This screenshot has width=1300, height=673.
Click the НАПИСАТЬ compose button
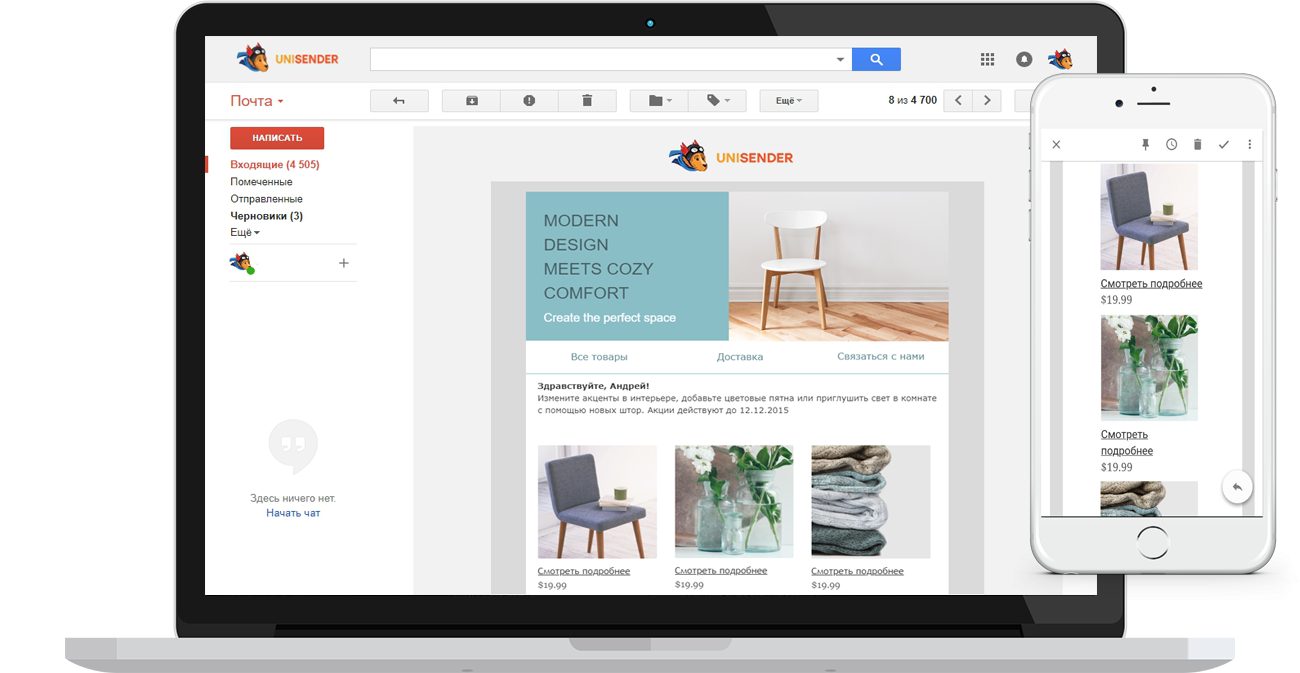click(277, 138)
